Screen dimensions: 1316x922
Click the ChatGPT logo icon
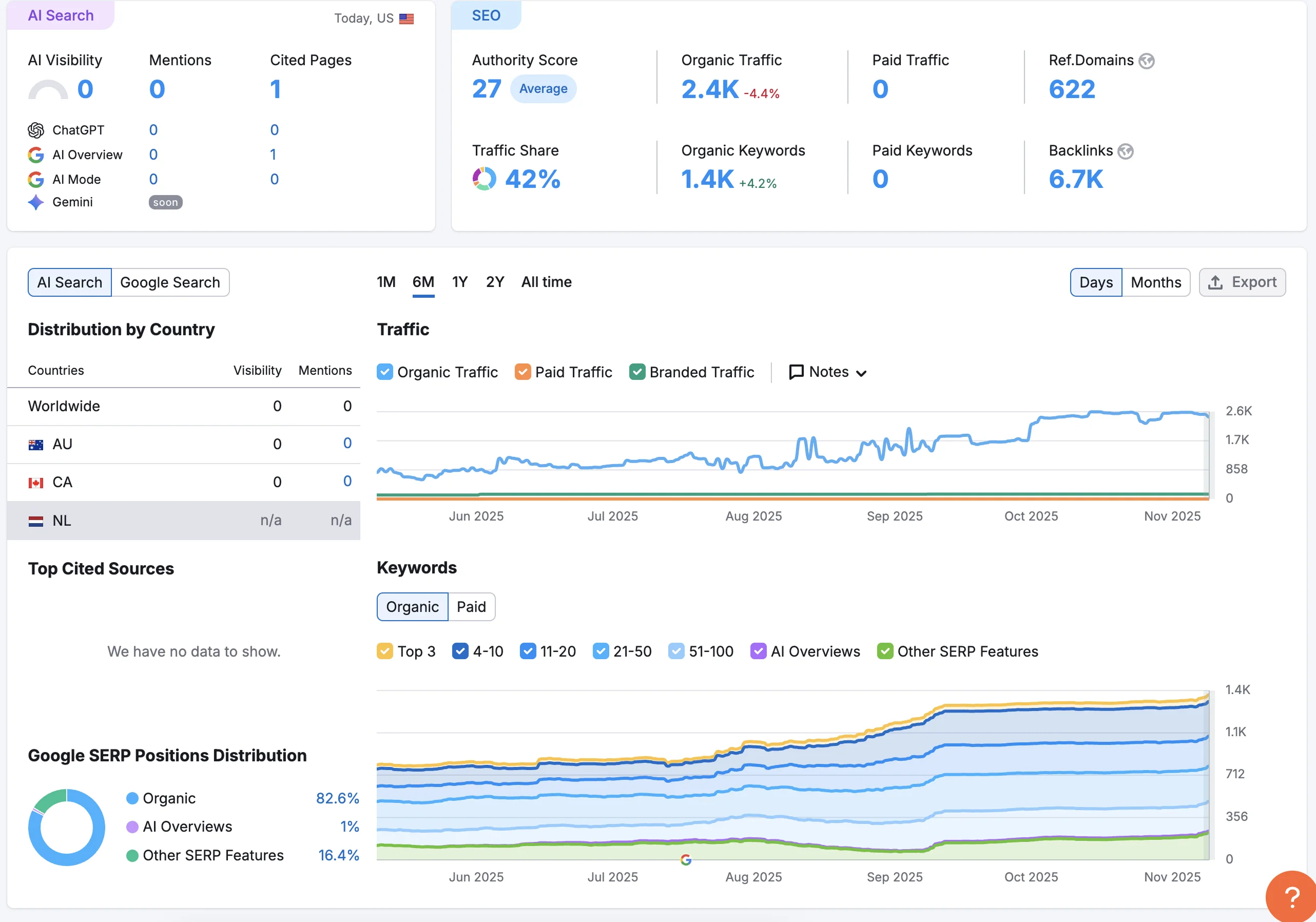(35, 130)
